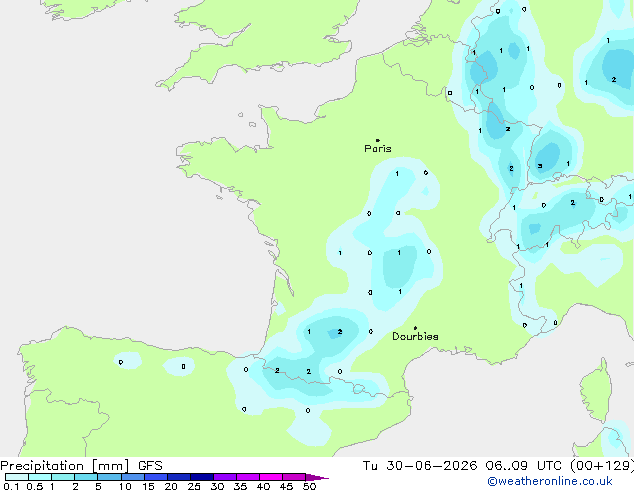This screenshot has width=634, height=490.
Task: Click the legend number '0.5'
Action: coord(34,486)
